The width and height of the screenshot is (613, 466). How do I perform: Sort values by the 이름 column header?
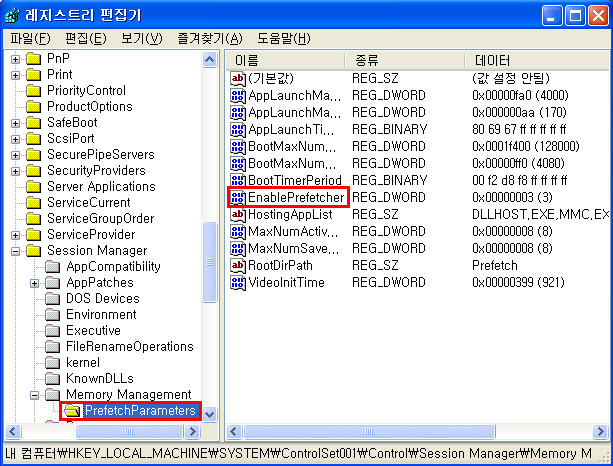[285, 61]
